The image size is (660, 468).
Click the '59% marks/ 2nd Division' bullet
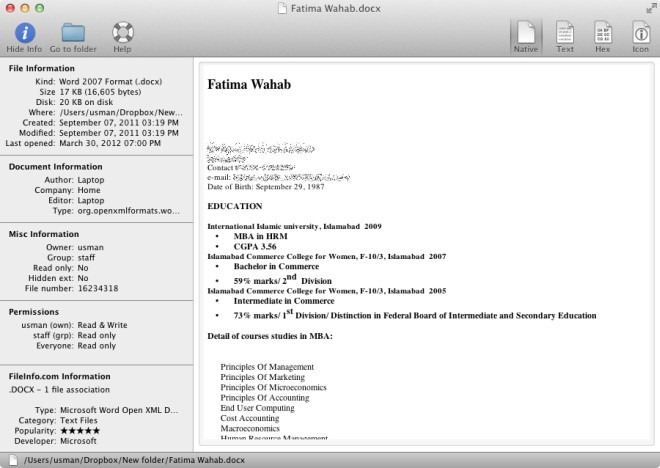pos(282,279)
